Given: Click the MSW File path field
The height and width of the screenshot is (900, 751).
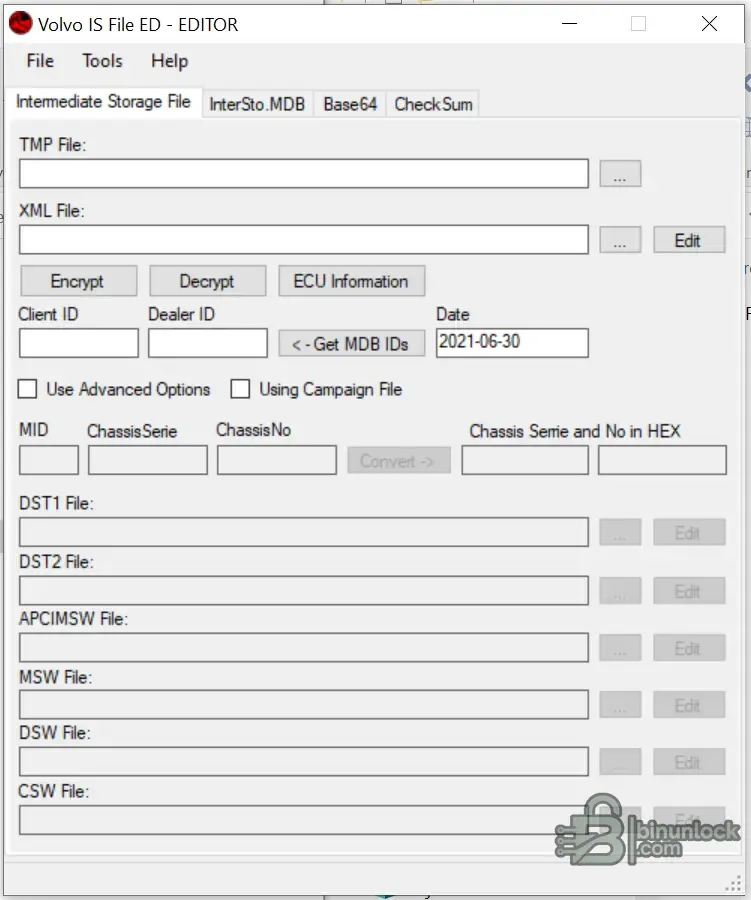Looking at the screenshot, I should 304,705.
